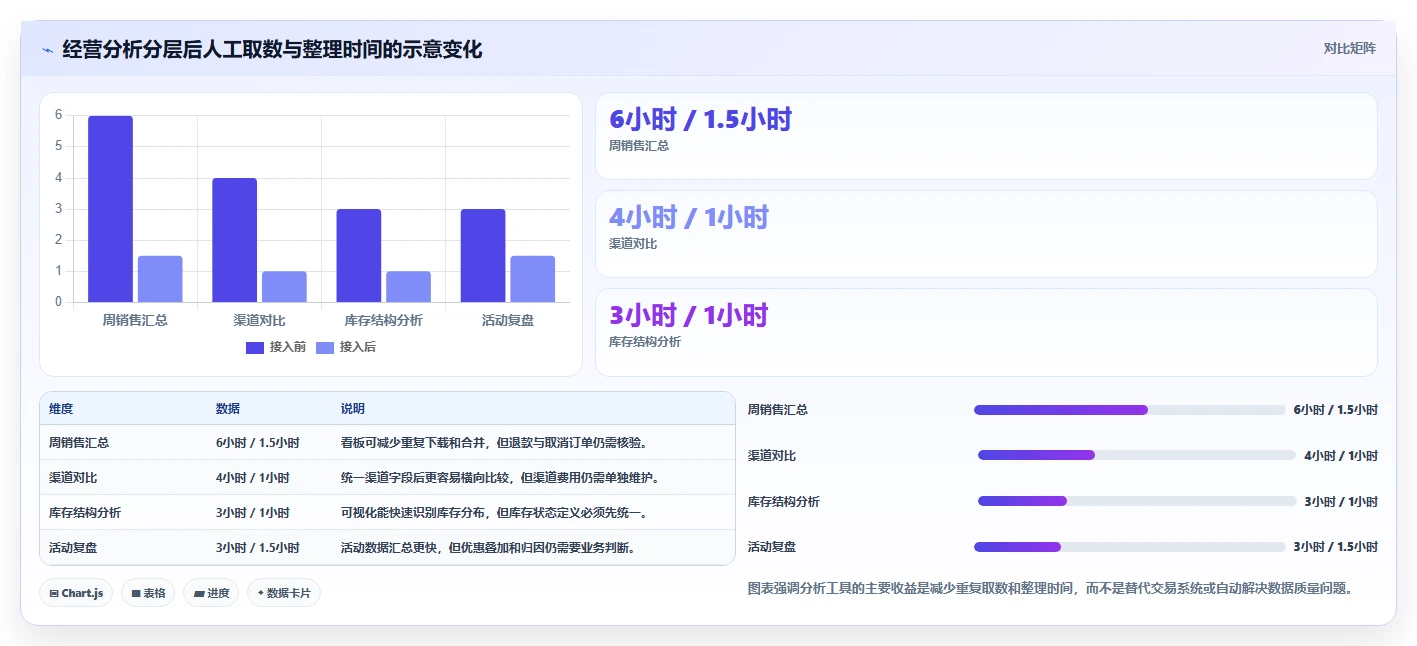Open the 6小时 / 1.5小时 data card

coord(986,136)
